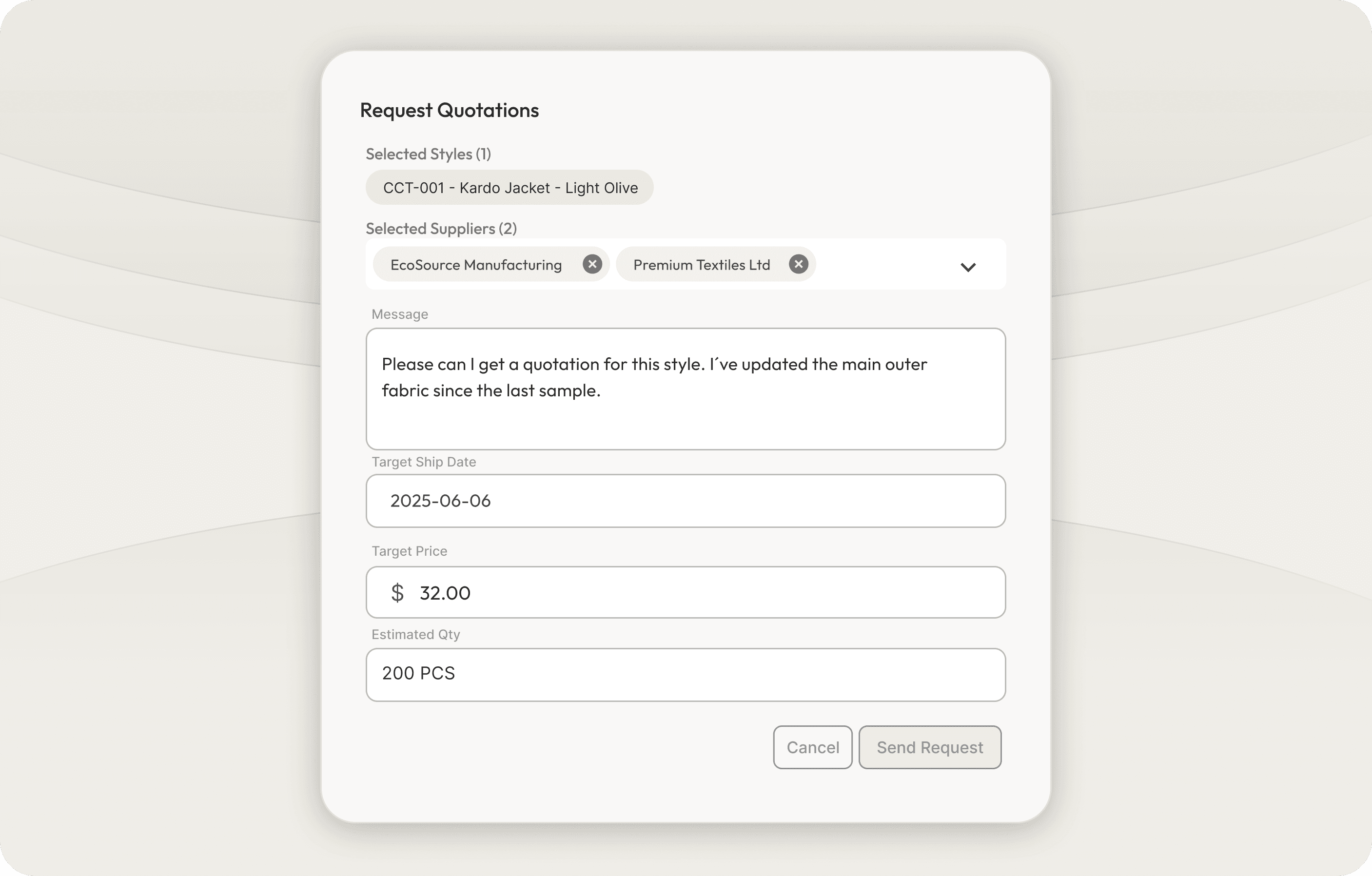Click the Request Quotations dialog title
Image resolution: width=1372 pixels, height=876 pixels.
point(449,111)
